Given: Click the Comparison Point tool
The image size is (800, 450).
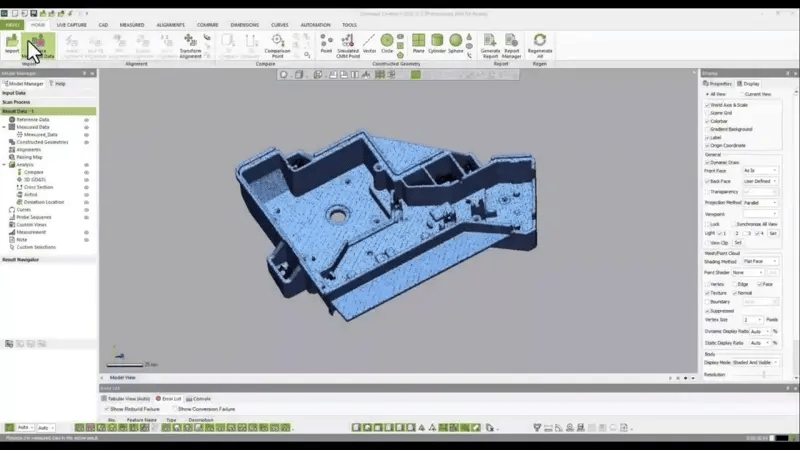Looking at the screenshot, I should coord(278,44).
